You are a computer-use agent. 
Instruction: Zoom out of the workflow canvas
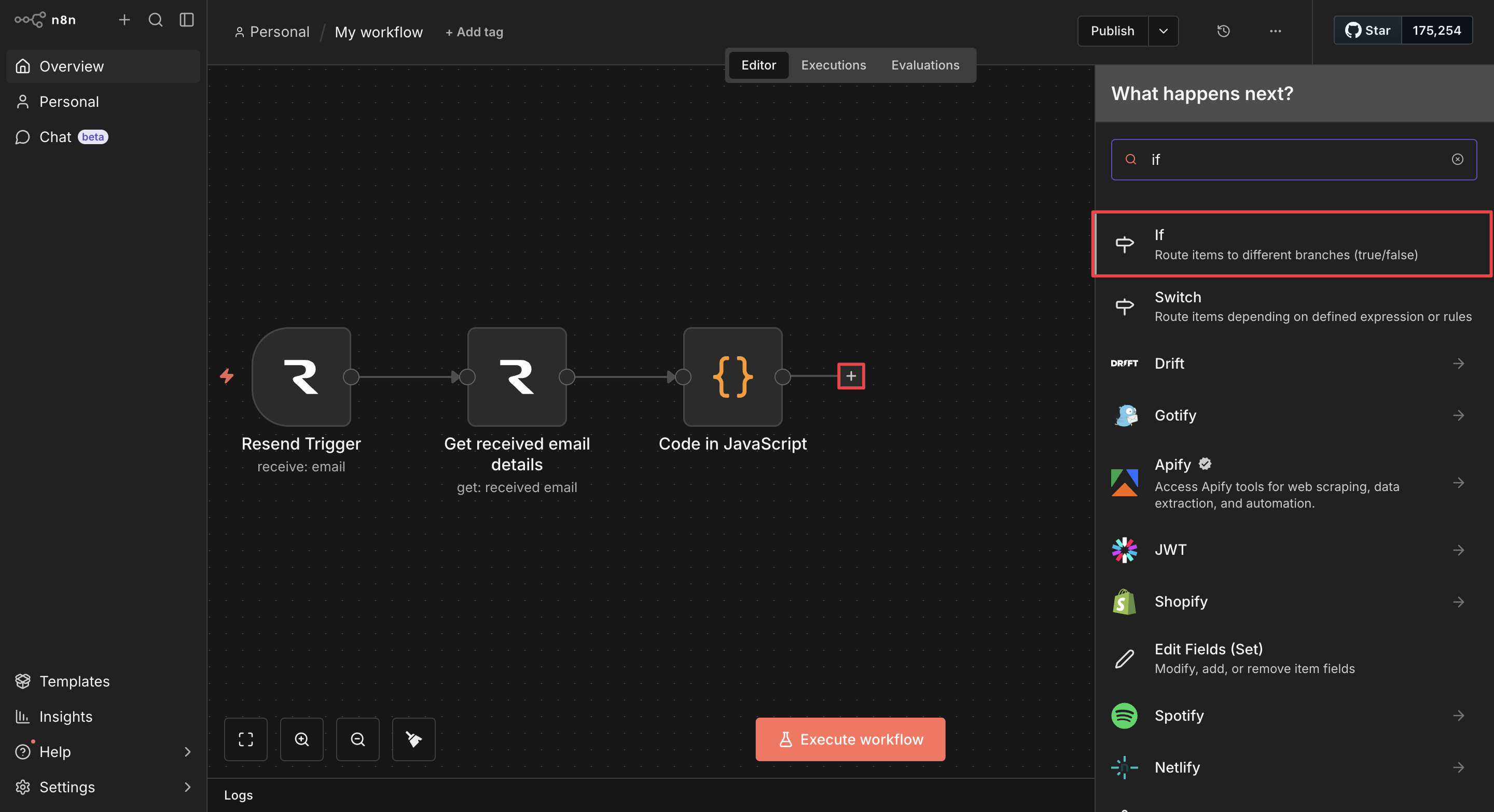357,739
